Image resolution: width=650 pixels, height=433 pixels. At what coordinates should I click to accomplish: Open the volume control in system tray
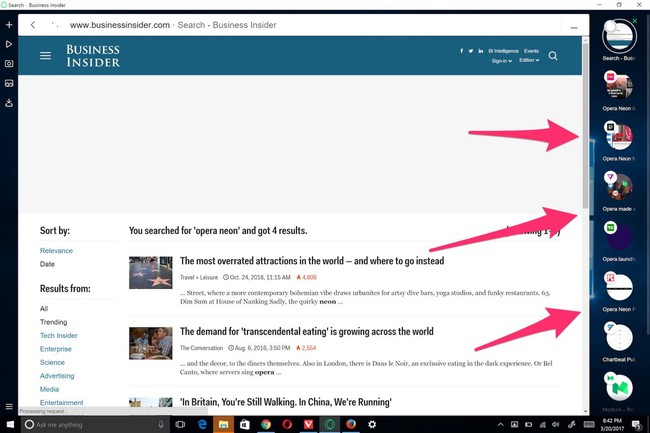coord(555,424)
